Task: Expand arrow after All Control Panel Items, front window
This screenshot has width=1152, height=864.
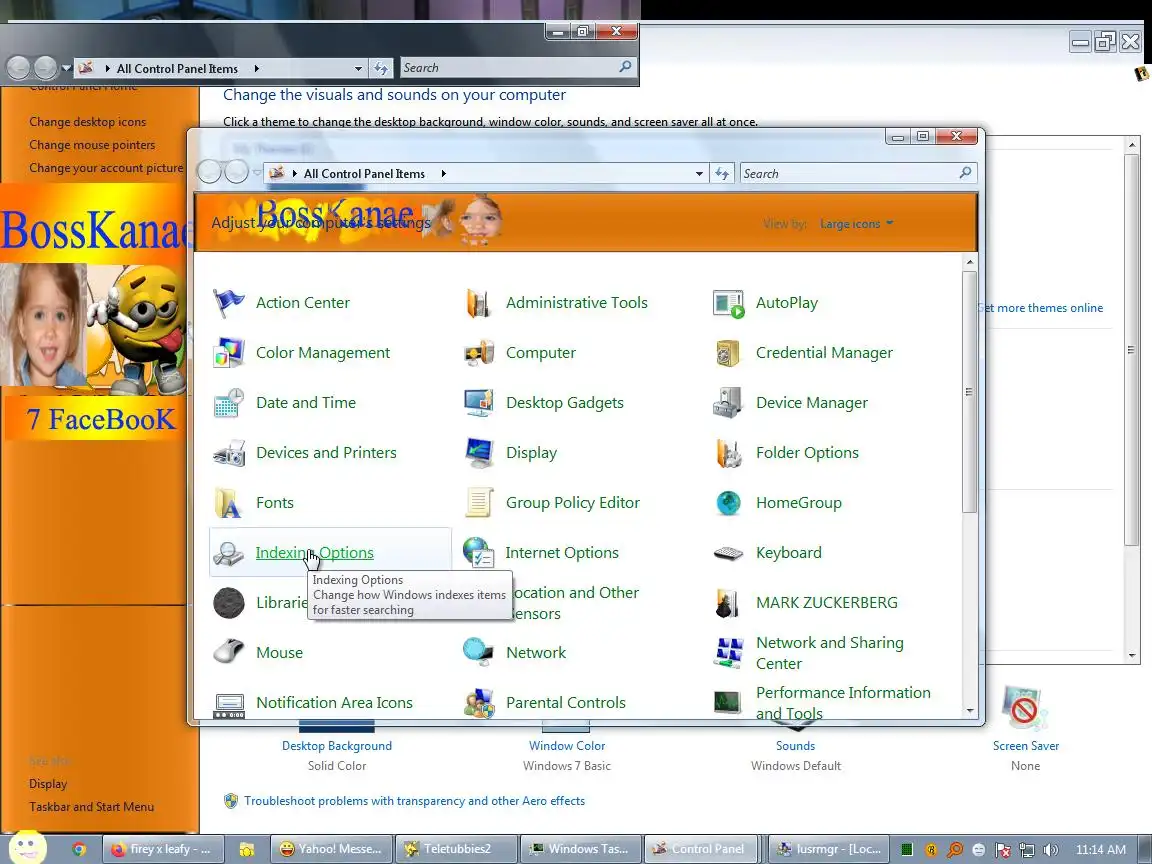Action: [443, 173]
